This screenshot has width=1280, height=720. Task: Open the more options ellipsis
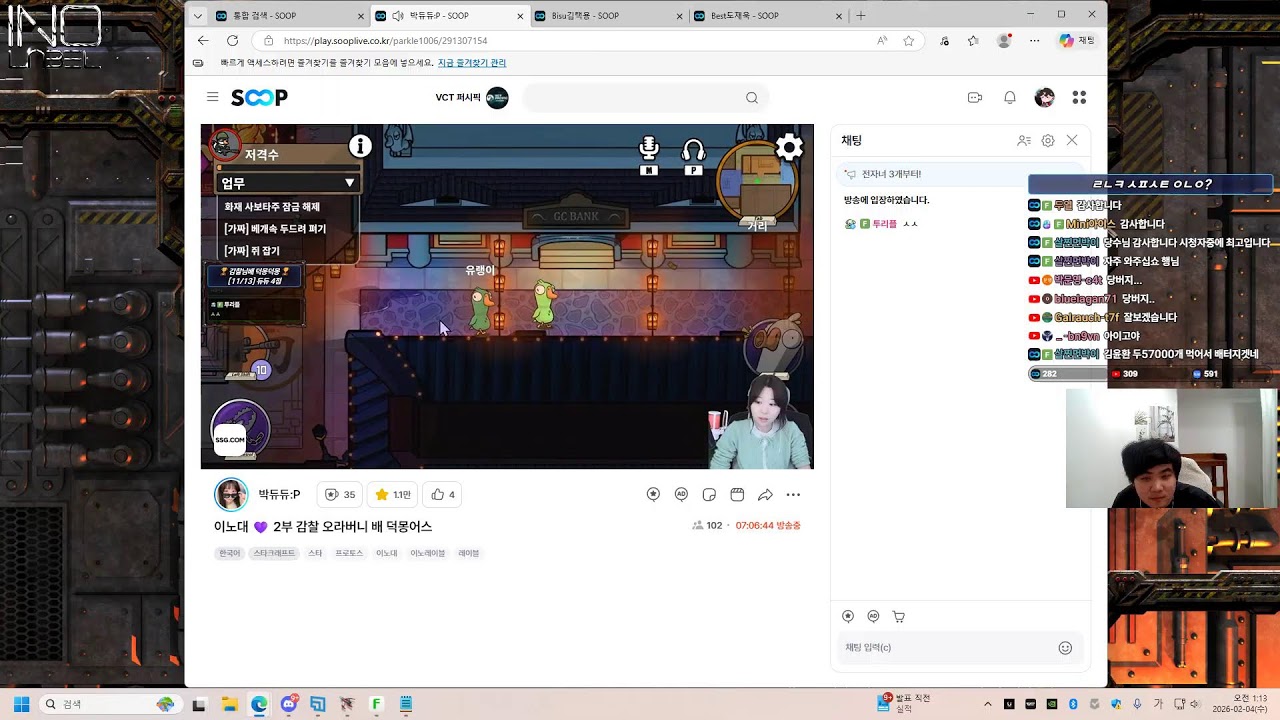click(793, 494)
